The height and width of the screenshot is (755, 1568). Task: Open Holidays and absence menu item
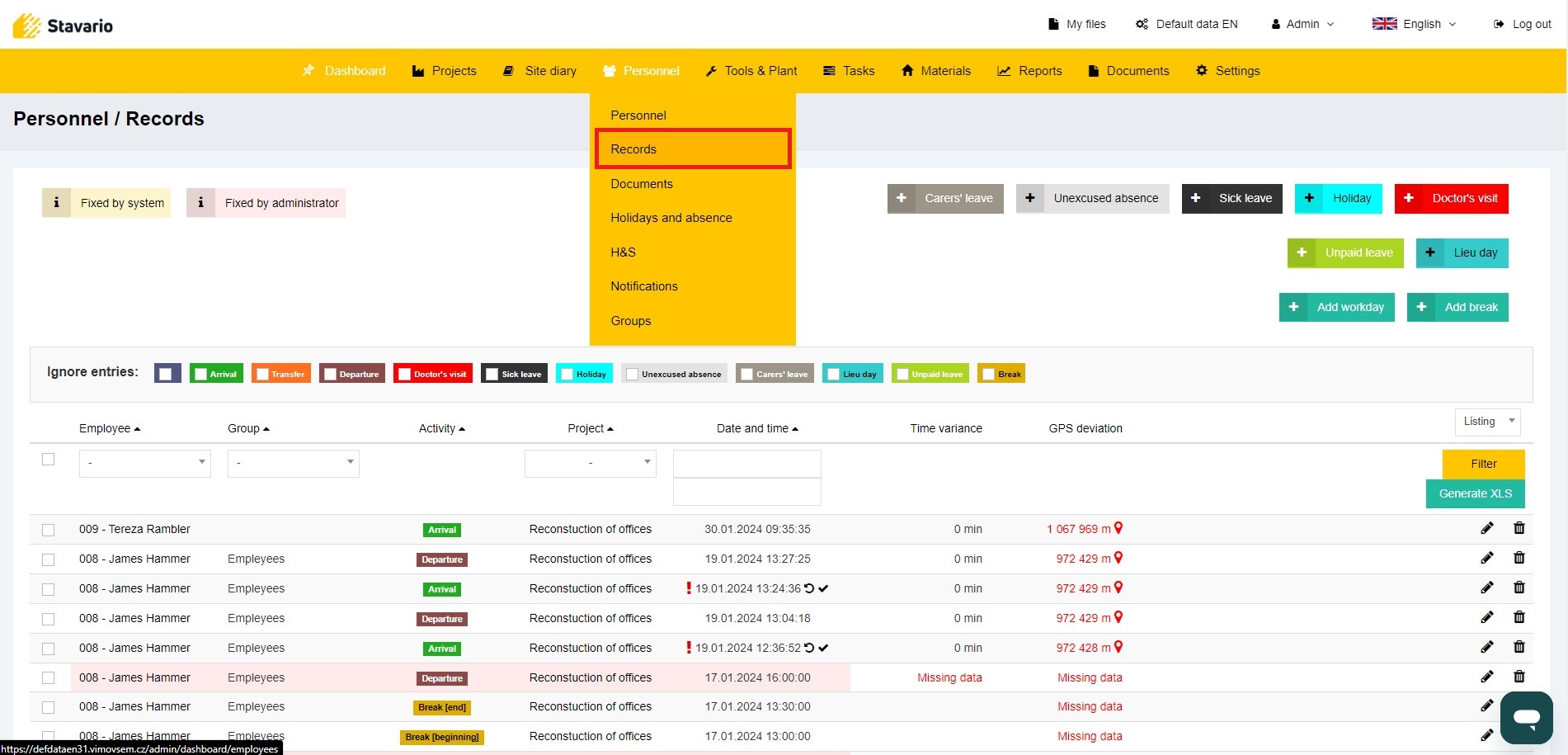tap(671, 218)
